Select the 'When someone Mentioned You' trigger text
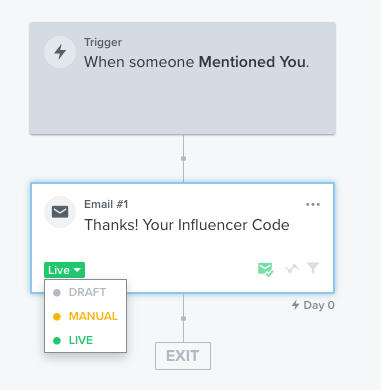The height and width of the screenshot is (390, 381). click(197, 62)
